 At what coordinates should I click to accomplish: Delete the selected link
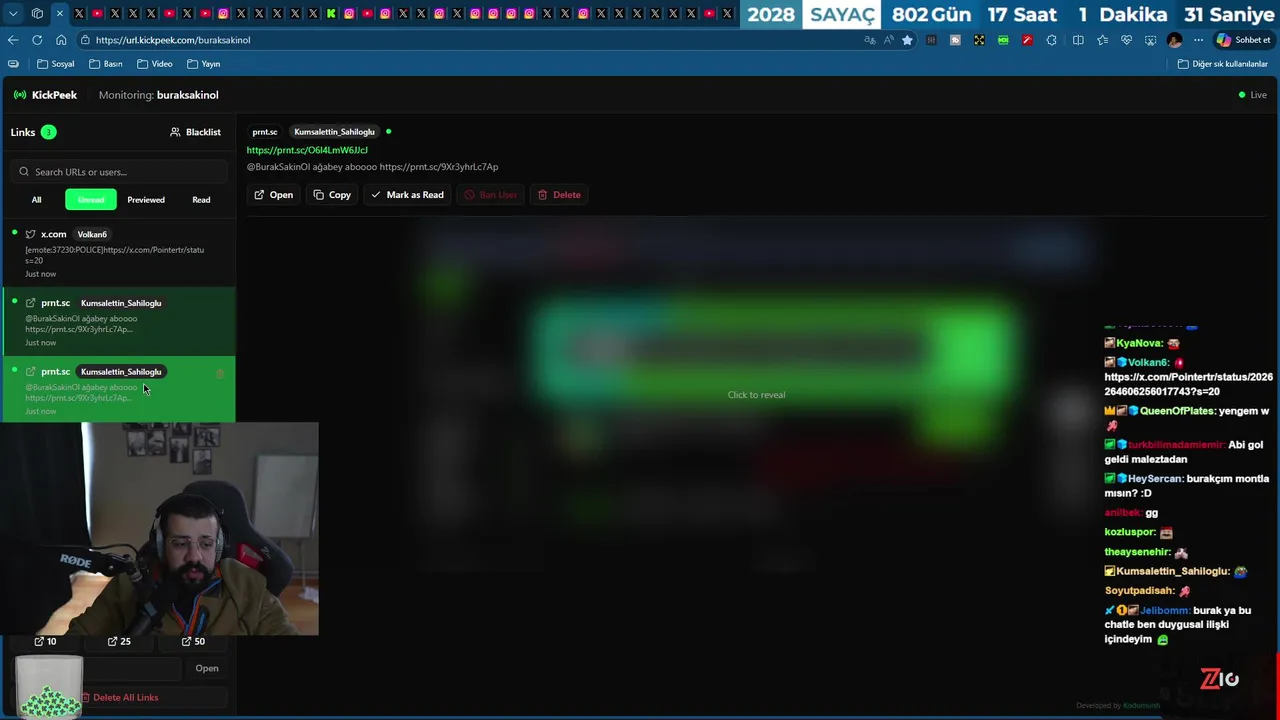[559, 195]
